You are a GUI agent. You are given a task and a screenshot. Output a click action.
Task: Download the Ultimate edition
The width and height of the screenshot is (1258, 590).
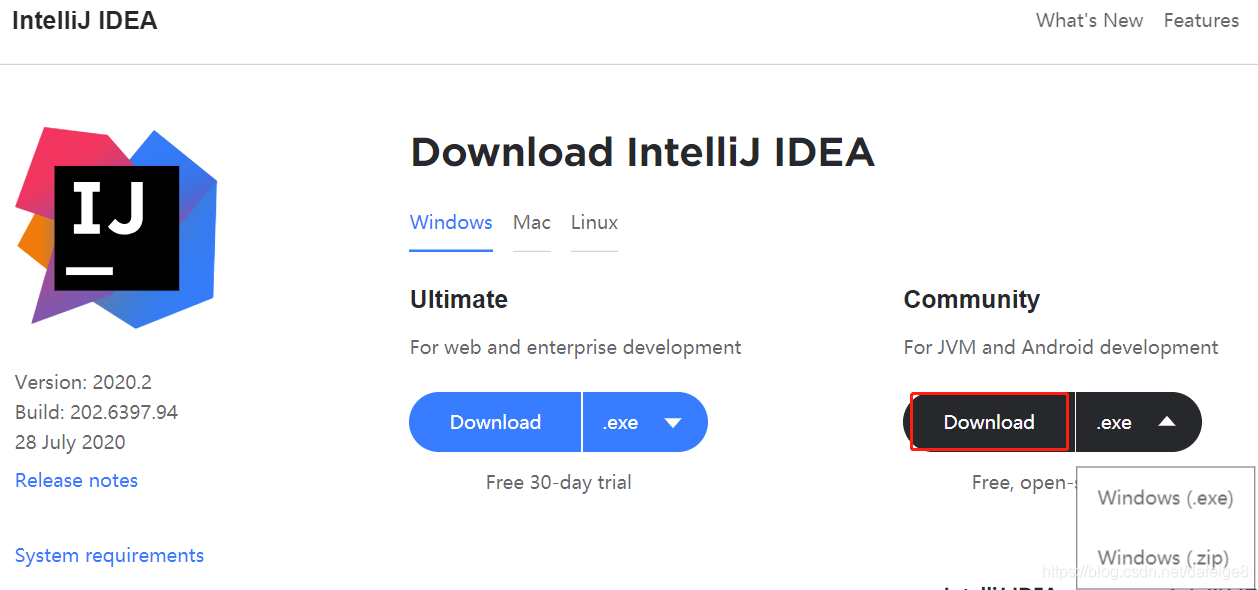pos(494,422)
